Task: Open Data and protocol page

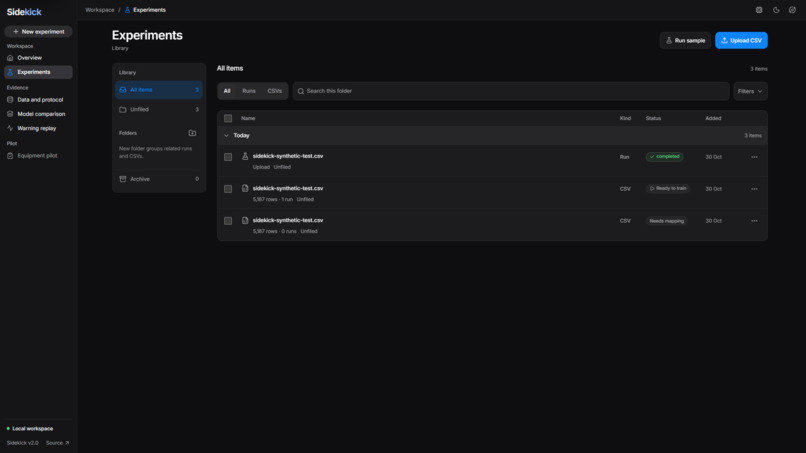Action: pyautogui.click(x=39, y=100)
